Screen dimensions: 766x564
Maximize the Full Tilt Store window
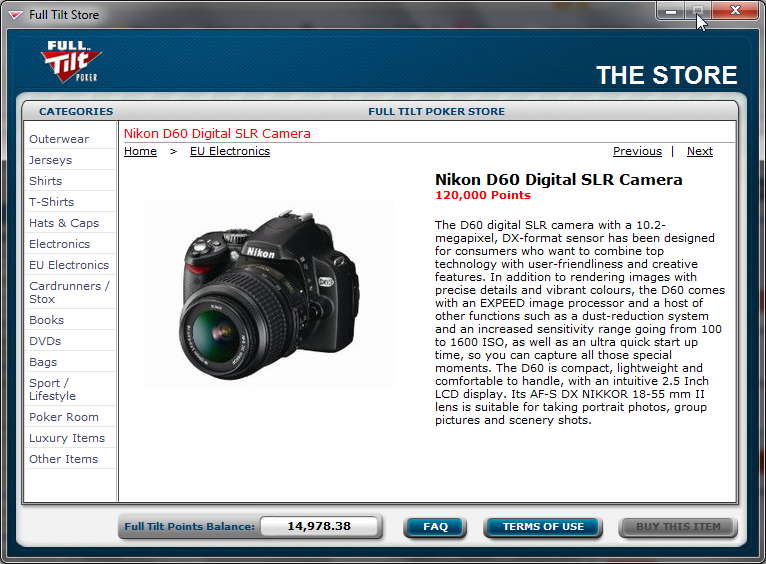pos(698,11)
